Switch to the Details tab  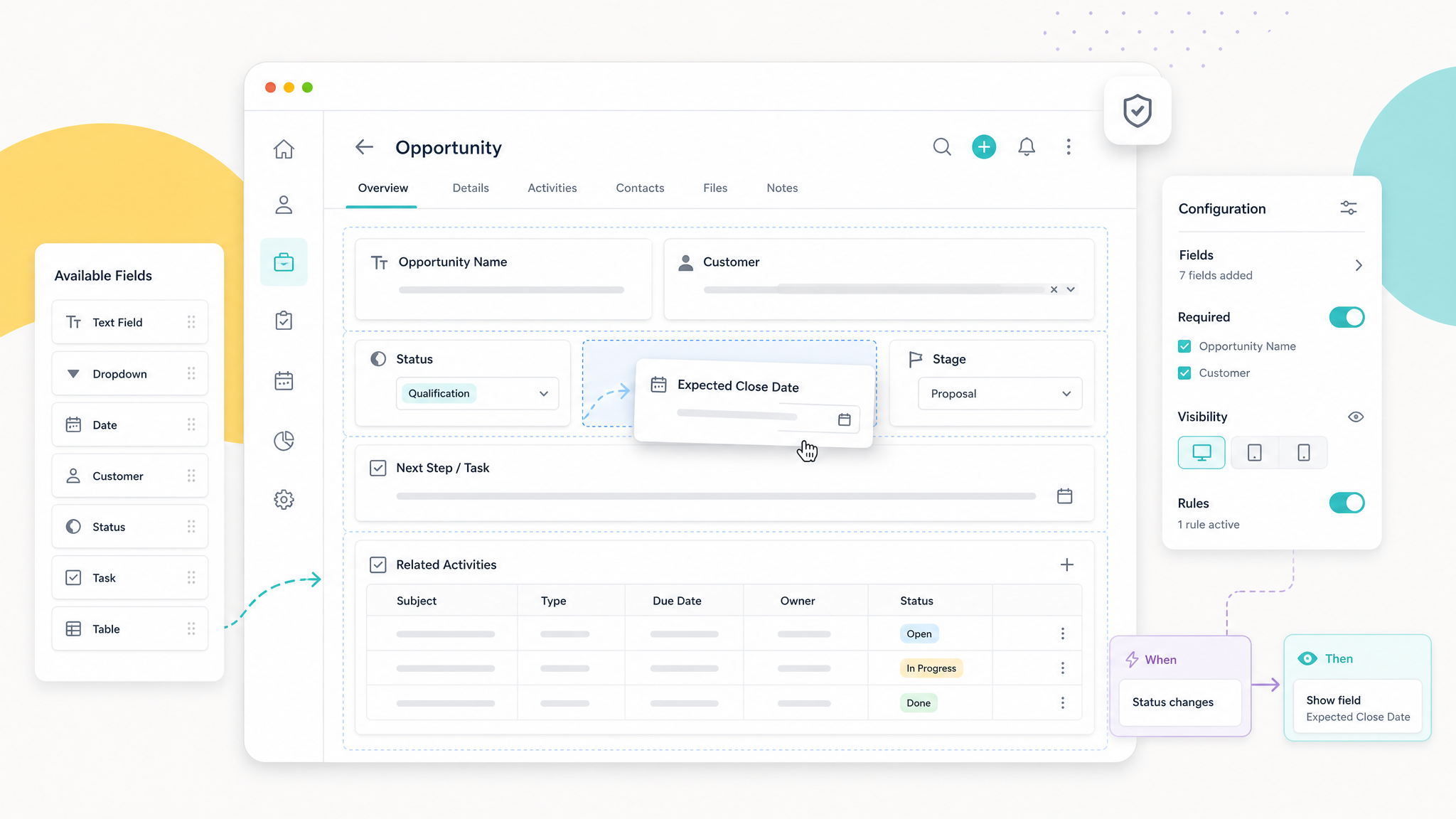tap(471, 188)
